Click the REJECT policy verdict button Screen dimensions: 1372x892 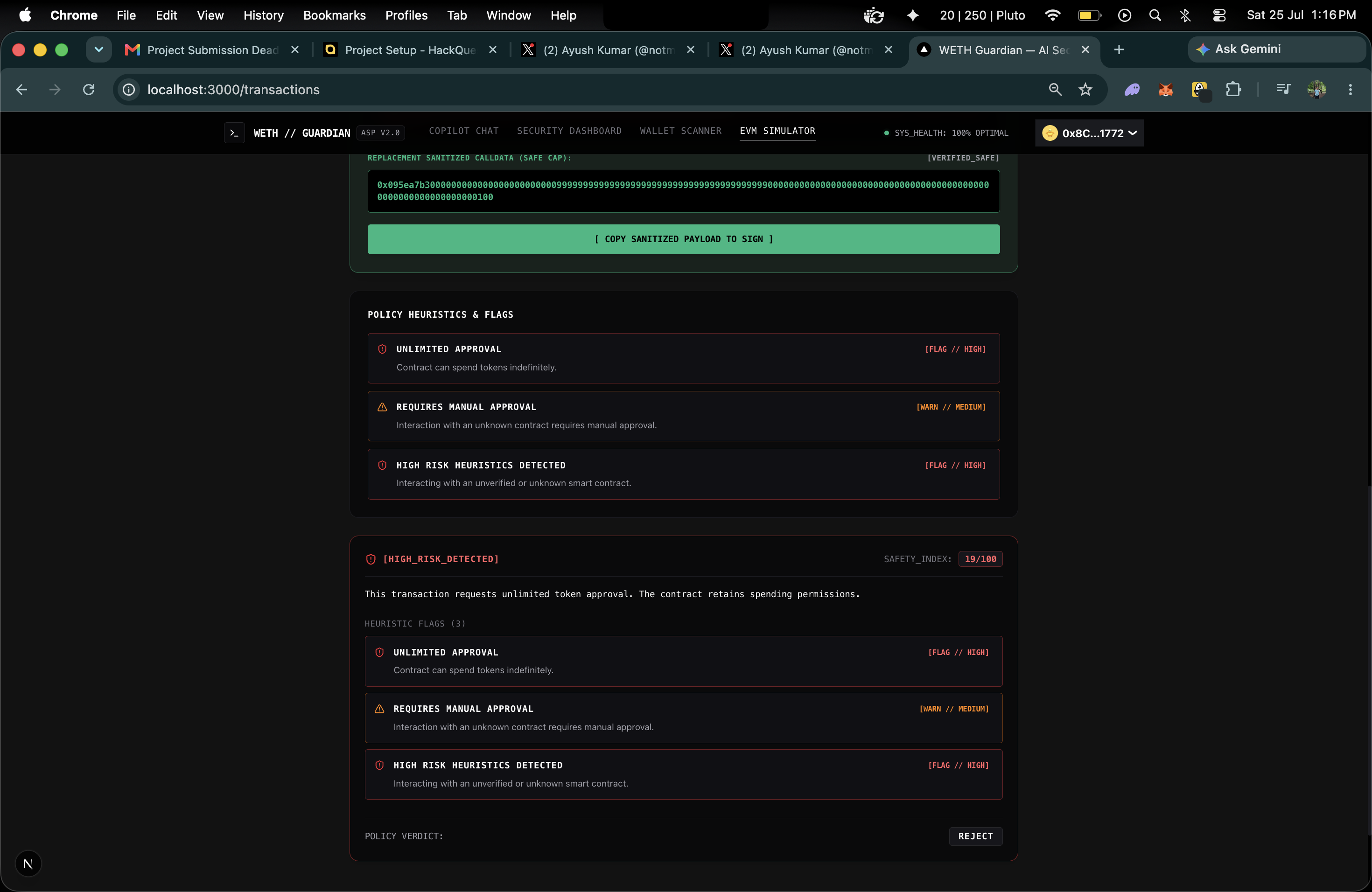975,836
